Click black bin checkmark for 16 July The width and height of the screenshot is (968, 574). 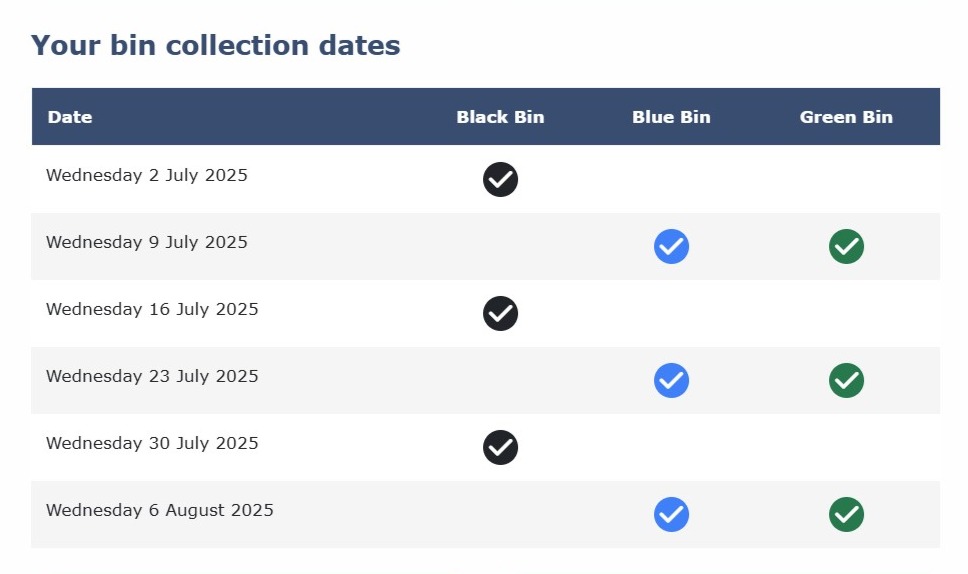pyautogui.click(x=500, y=313)
